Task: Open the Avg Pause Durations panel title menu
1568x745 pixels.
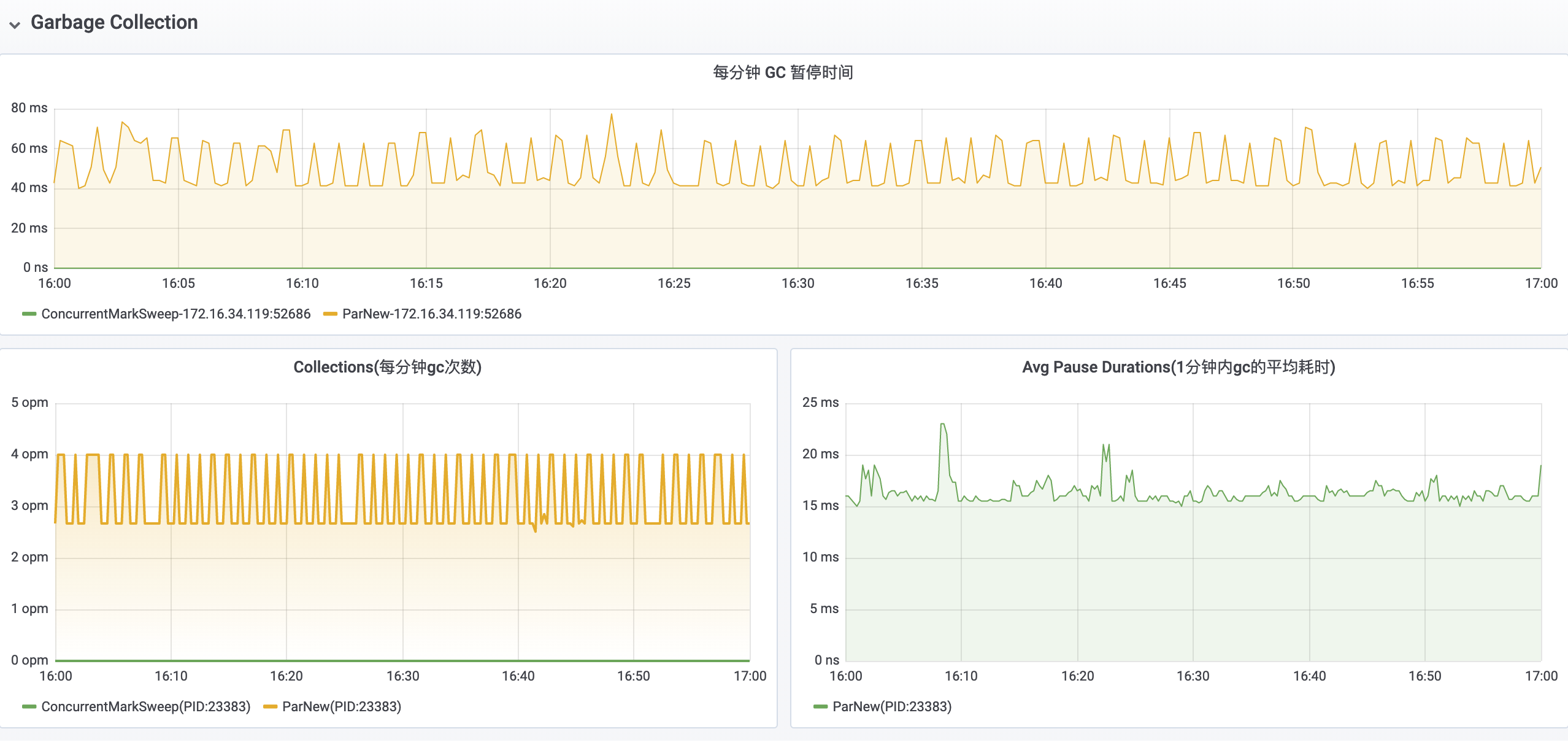Action: [1178, 367]
